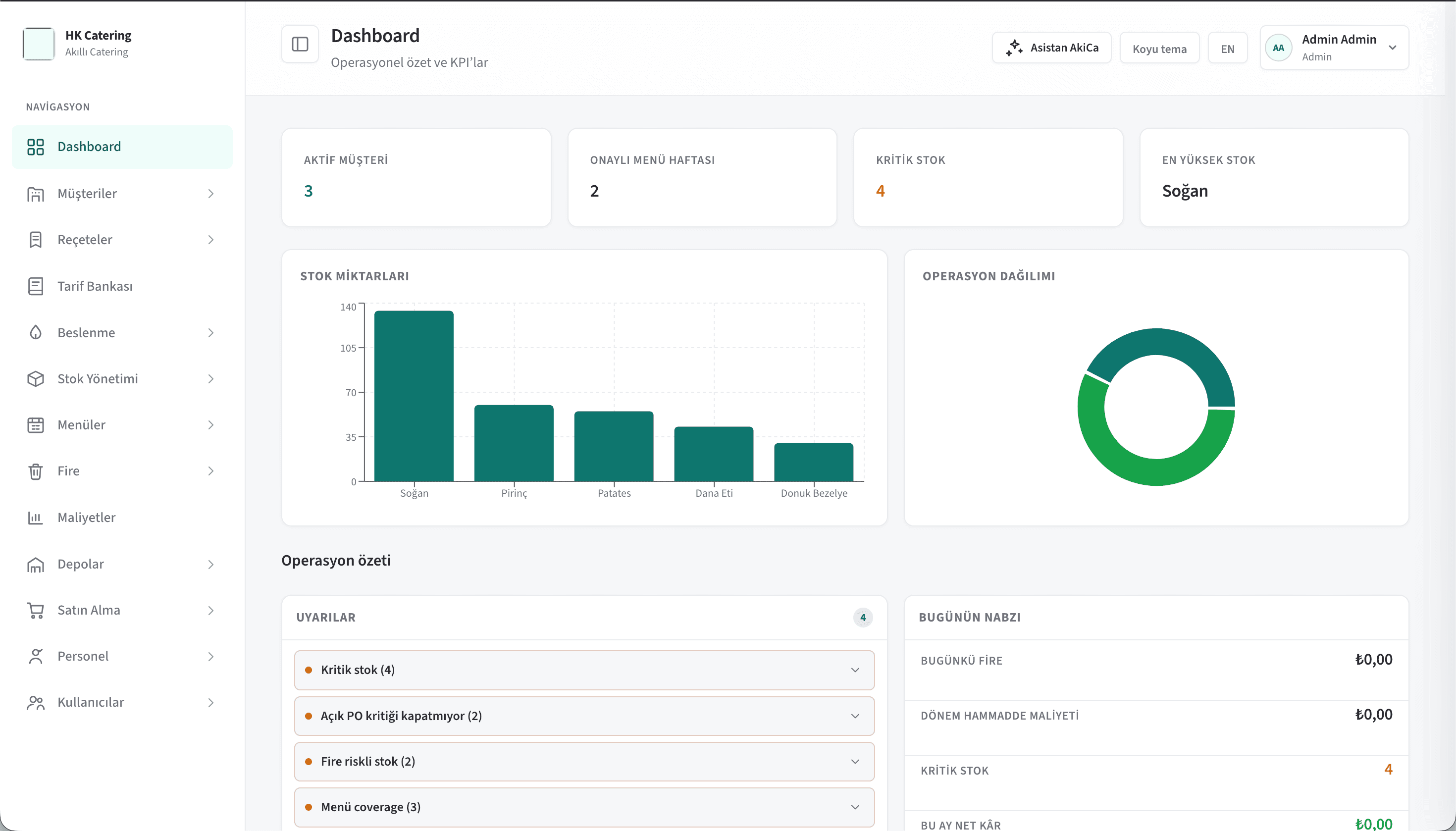This screenshot has height=831, width=1456.
Task: Click the Tarif Bankası book icon
Action: 35,286
